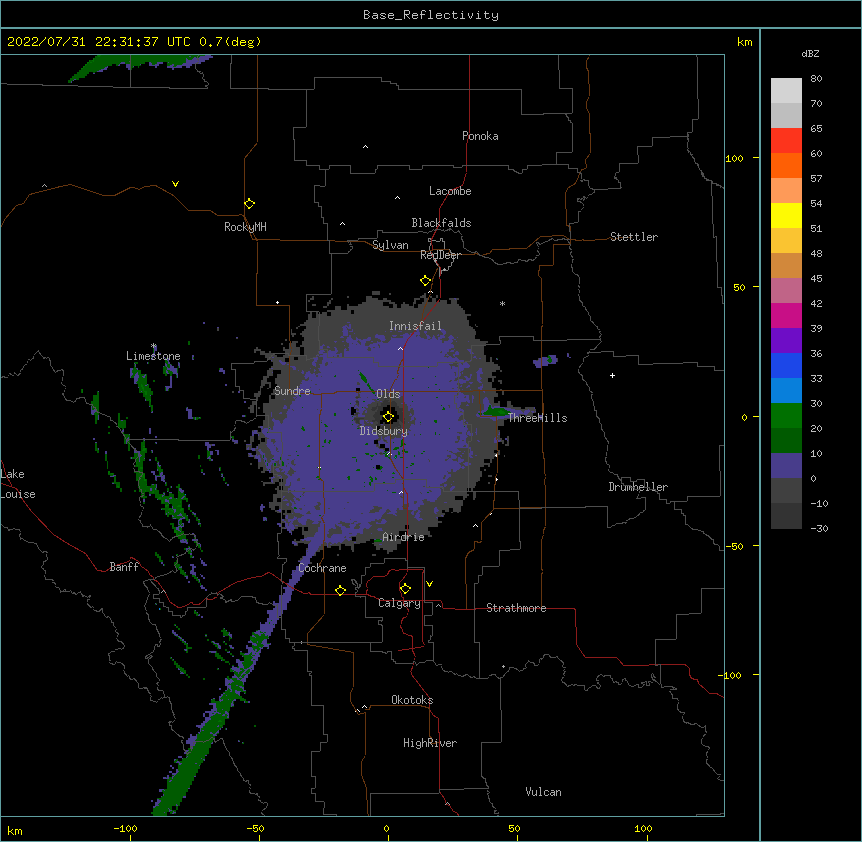862x842 pixels.
Task: Click the HighRiver town label
Action: click(x=430, y=743)
